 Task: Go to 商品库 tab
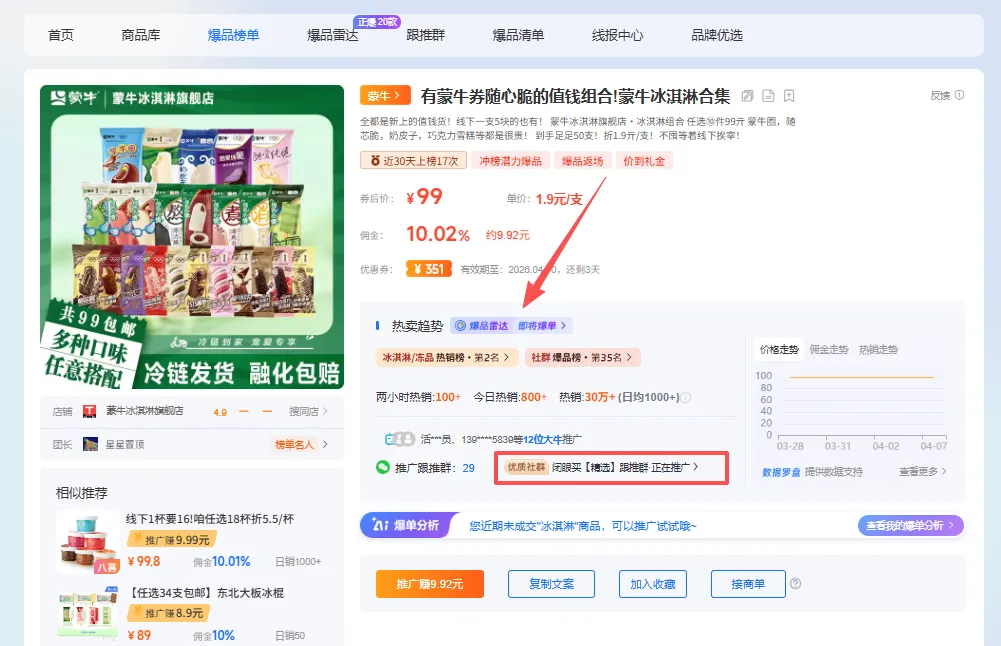[140, 35]
